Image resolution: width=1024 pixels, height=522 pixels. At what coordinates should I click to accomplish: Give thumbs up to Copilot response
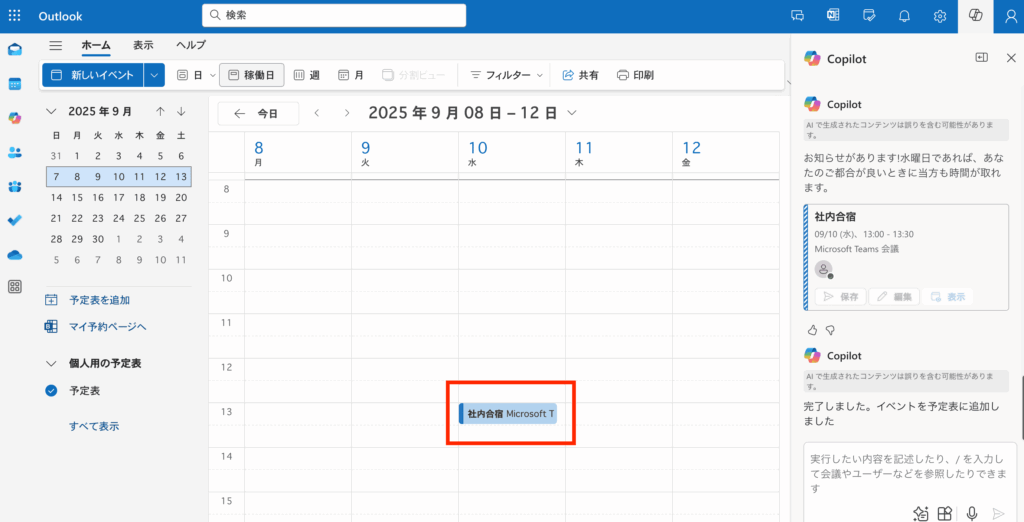pos(812,329)
